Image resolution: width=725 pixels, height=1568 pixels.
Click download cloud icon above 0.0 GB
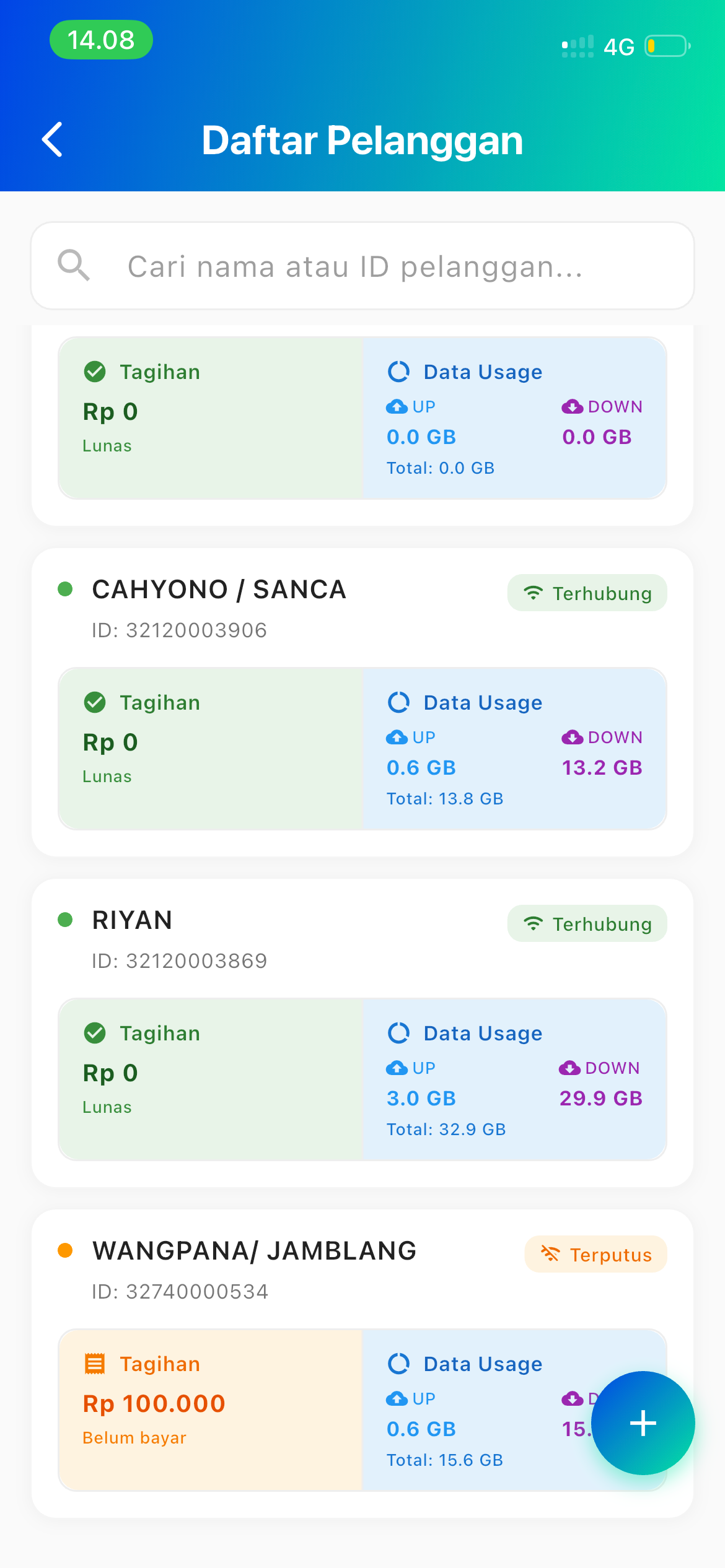[572, 406]
